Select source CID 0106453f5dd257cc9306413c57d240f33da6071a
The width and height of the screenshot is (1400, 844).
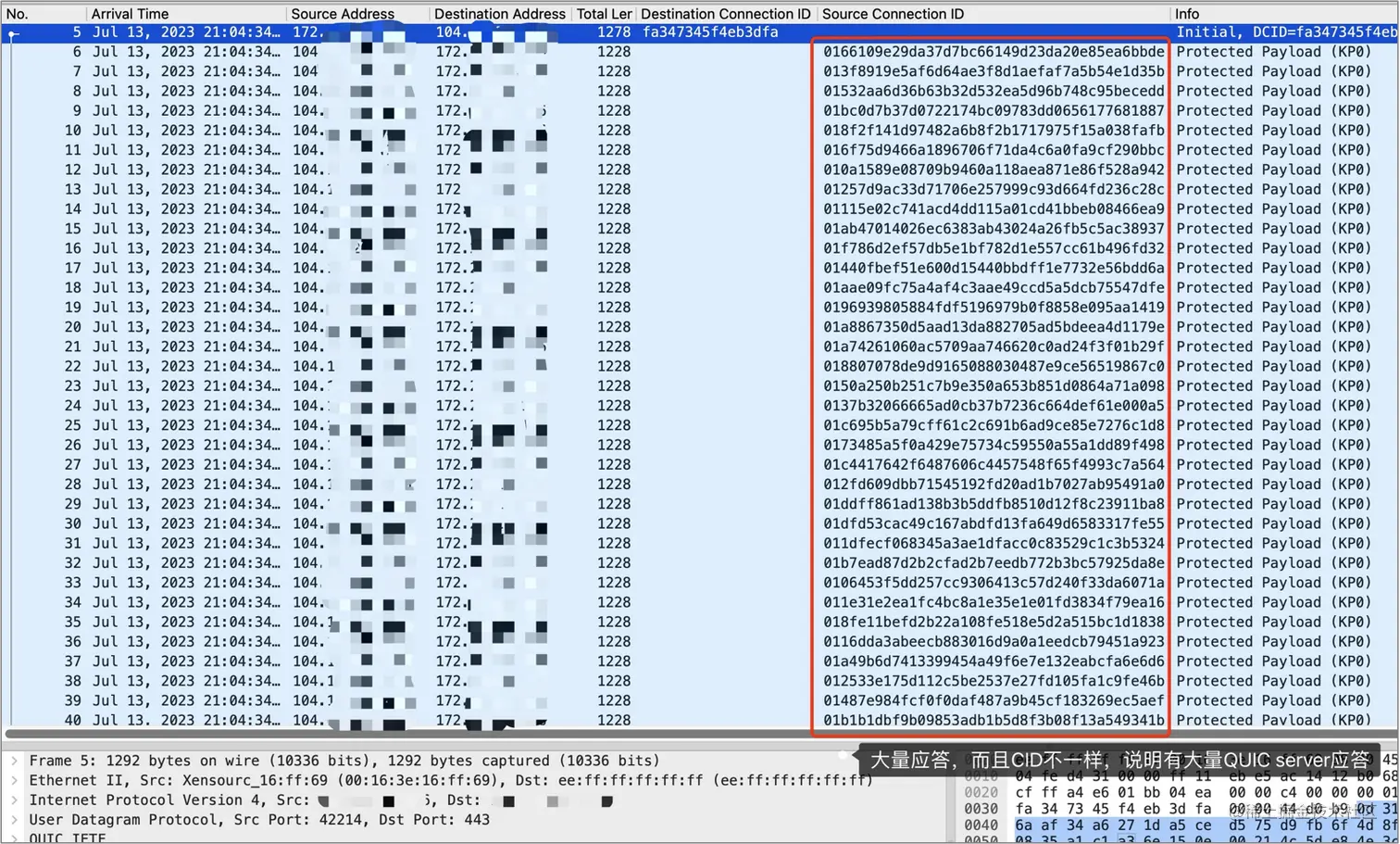pyautogui.click(x=994, y=583)
